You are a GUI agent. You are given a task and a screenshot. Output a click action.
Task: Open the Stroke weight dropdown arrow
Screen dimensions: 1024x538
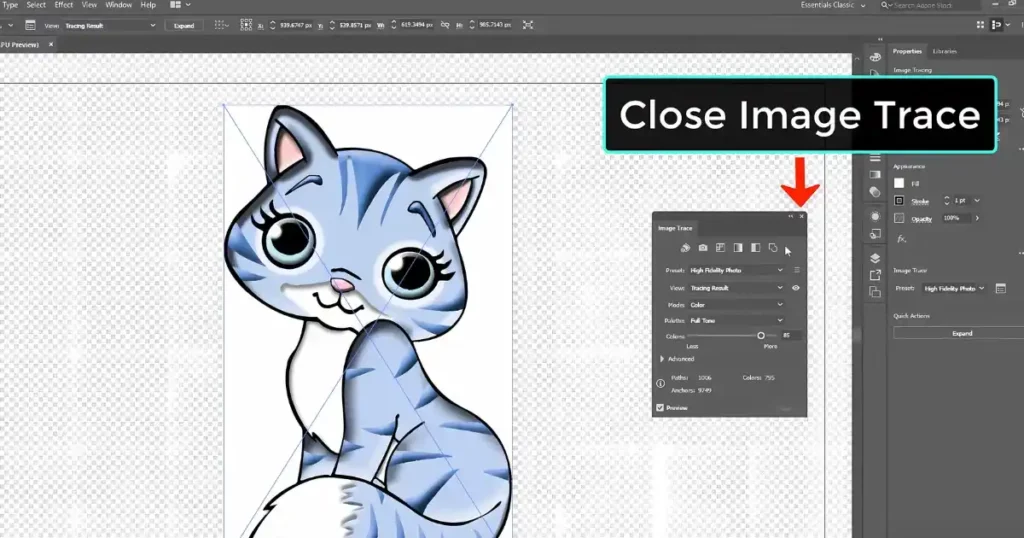[977, 200]
